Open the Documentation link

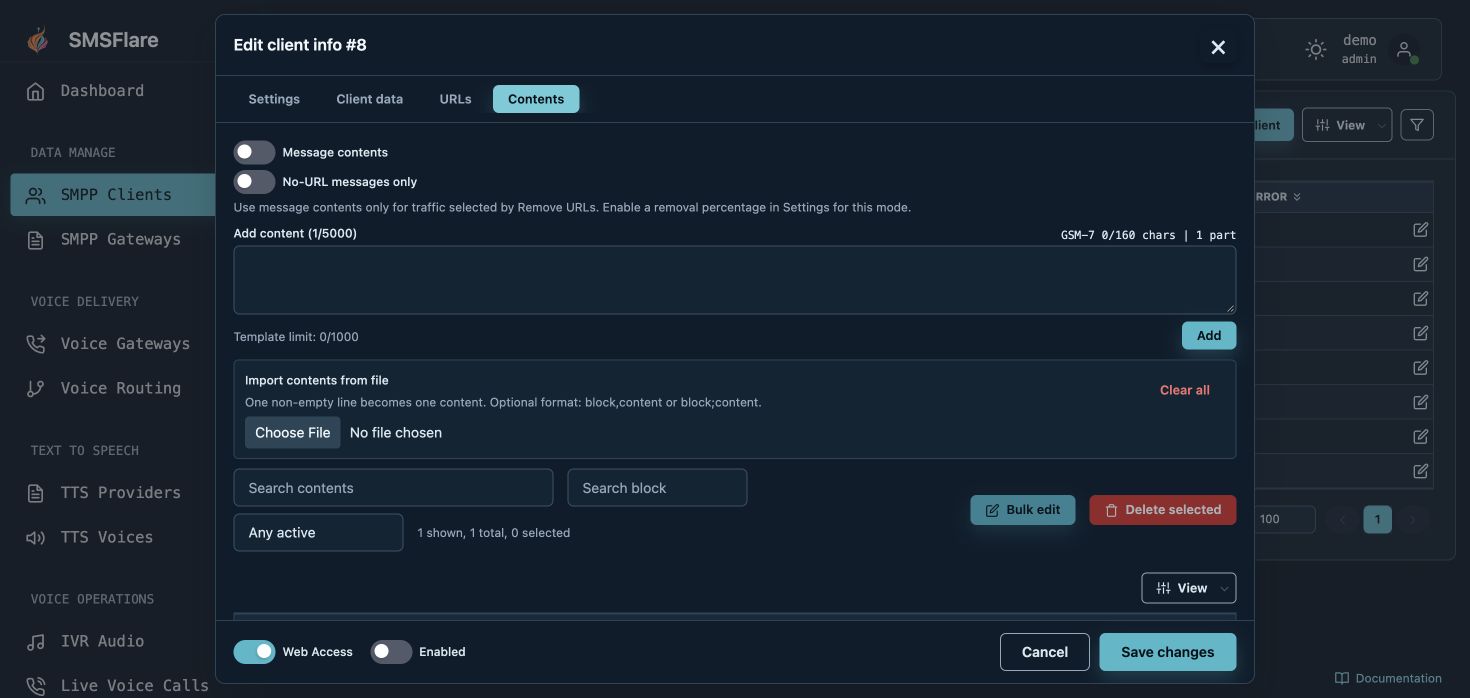[1388, 678]
